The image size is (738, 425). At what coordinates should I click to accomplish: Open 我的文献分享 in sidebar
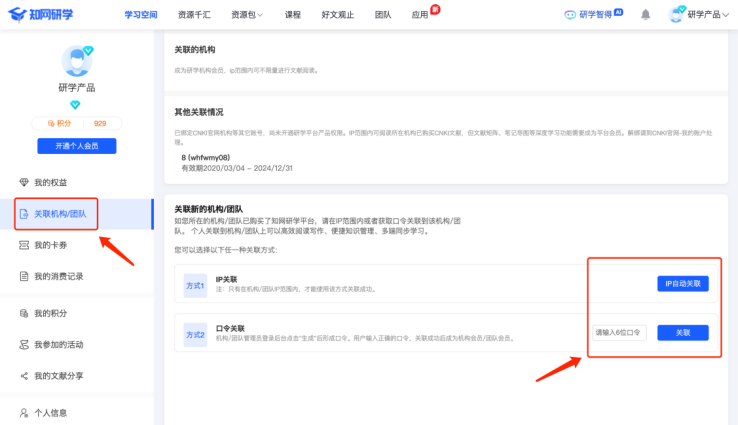coord(58,376)
